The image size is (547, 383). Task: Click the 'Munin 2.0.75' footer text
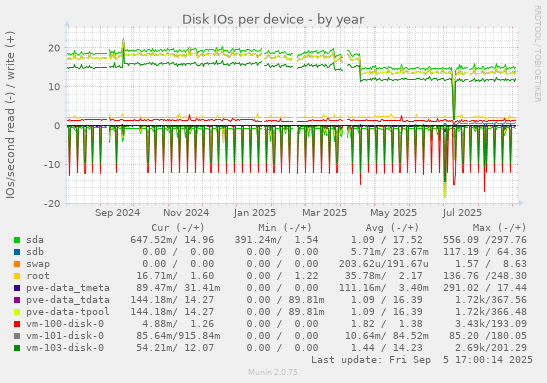[x=273, y=373]
